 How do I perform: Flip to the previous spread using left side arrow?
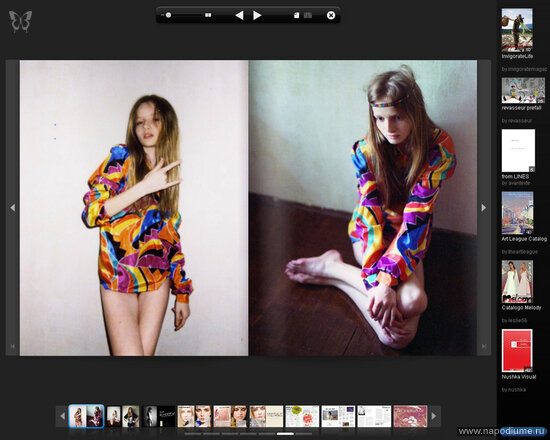click(13, 208)
